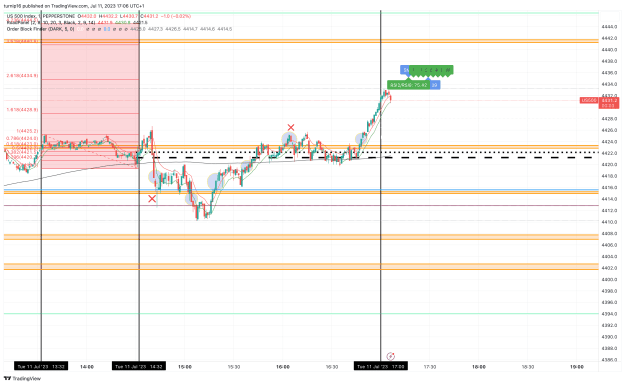Click the 4428.0 price axis label
The height and width of the screenshot is (385, 625).
609,119
